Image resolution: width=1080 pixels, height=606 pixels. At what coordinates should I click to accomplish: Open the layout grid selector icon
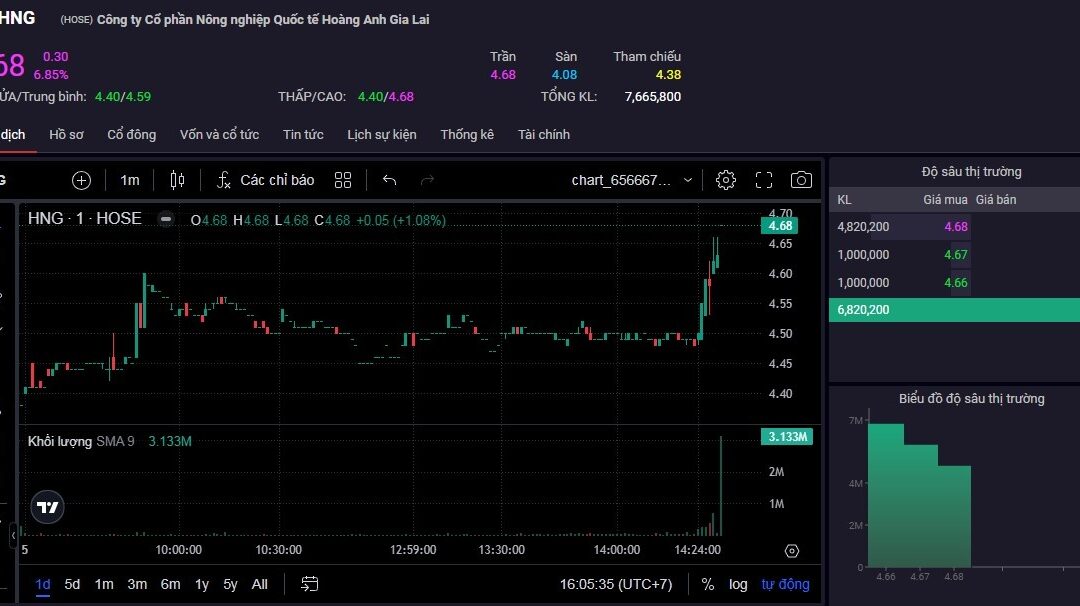pos(343,180)
